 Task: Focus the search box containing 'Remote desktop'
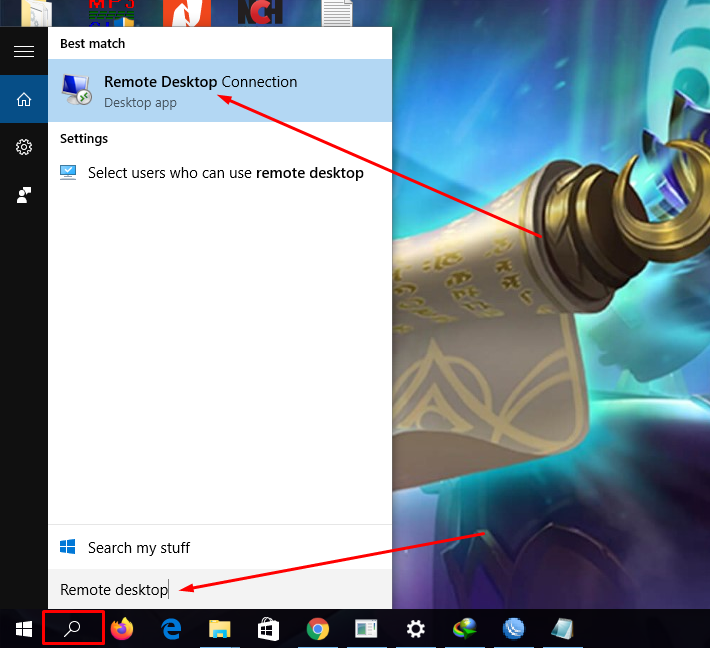(x=220, y=589)
